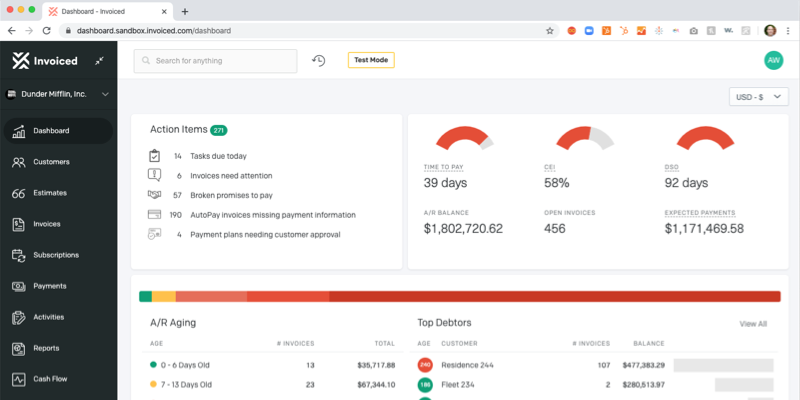Screen dimensions: 800x400
Task: Click the Reports icon in sidebar
Action: click(18, 348)
